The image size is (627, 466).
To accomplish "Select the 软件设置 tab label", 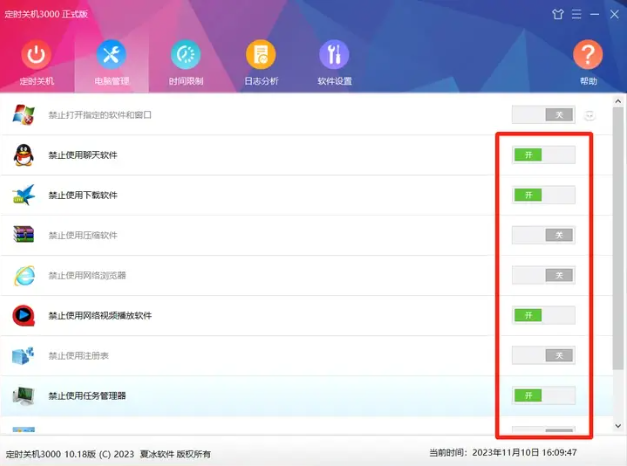I will (335, 81).
